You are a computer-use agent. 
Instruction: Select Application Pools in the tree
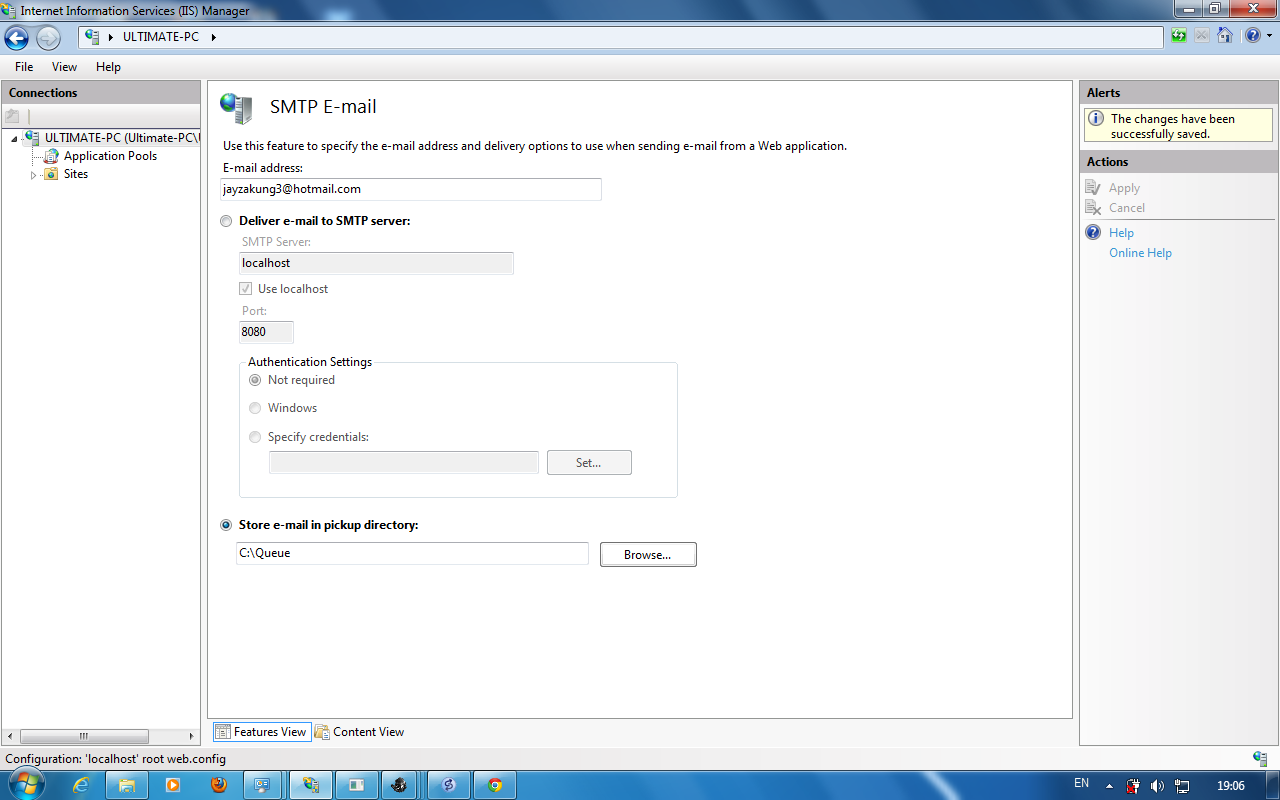click(x=110, y=156)
